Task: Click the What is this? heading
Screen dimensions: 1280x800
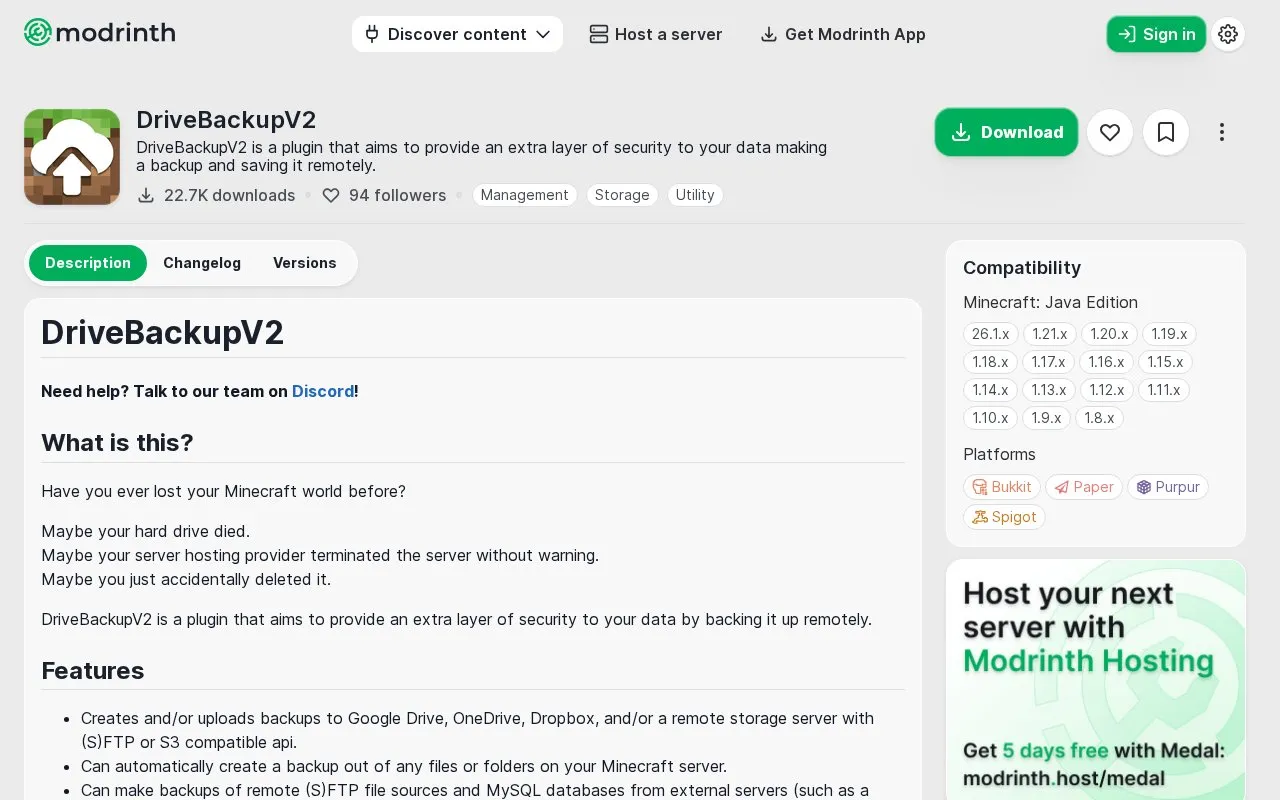Action: coord(117,443)
